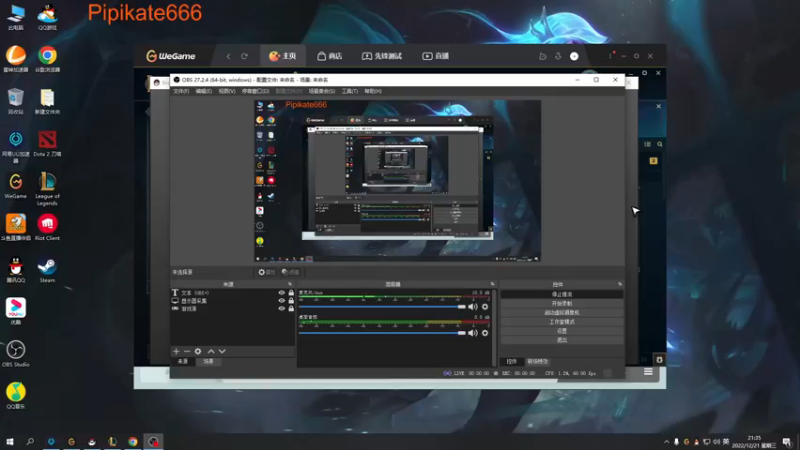
Task: Click 停止推流 to stop streaming
Action: point(562,294)
